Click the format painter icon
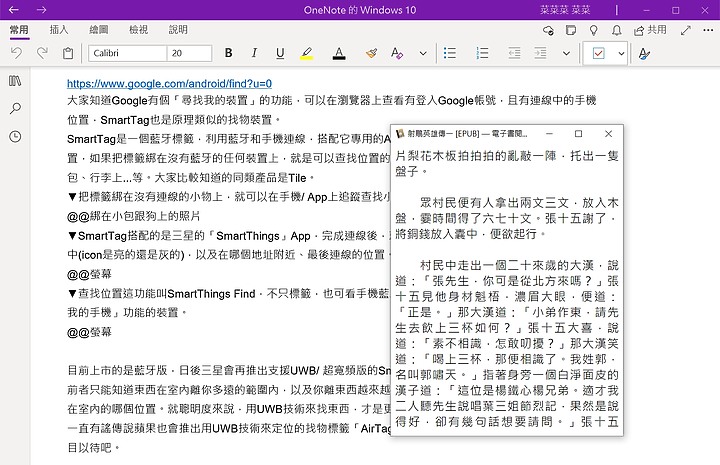The width and height of the screenshot is (720, 465). point(371,53)
